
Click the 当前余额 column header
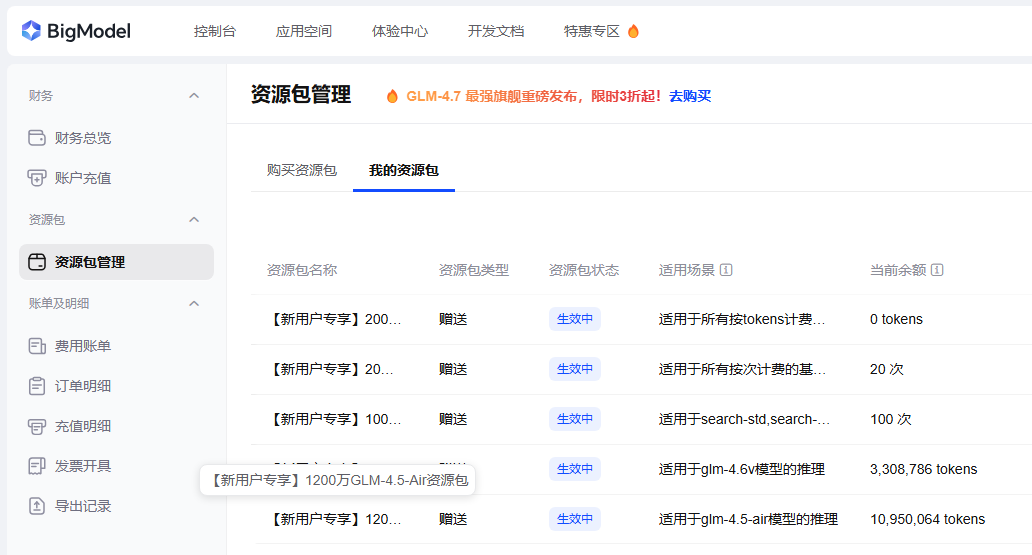click(x=898, y=270)
